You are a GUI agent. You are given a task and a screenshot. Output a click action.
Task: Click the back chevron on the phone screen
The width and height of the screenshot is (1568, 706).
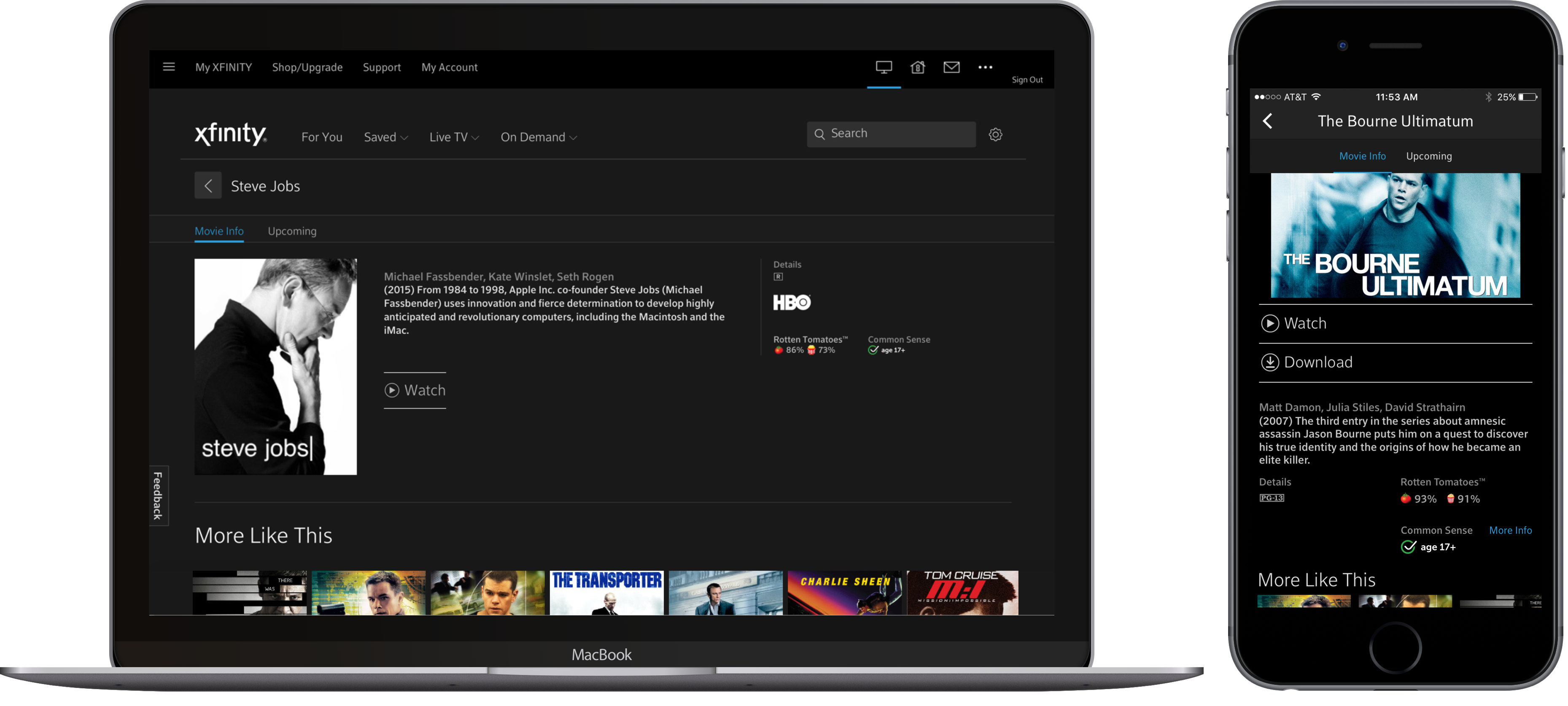point(1267,121)
